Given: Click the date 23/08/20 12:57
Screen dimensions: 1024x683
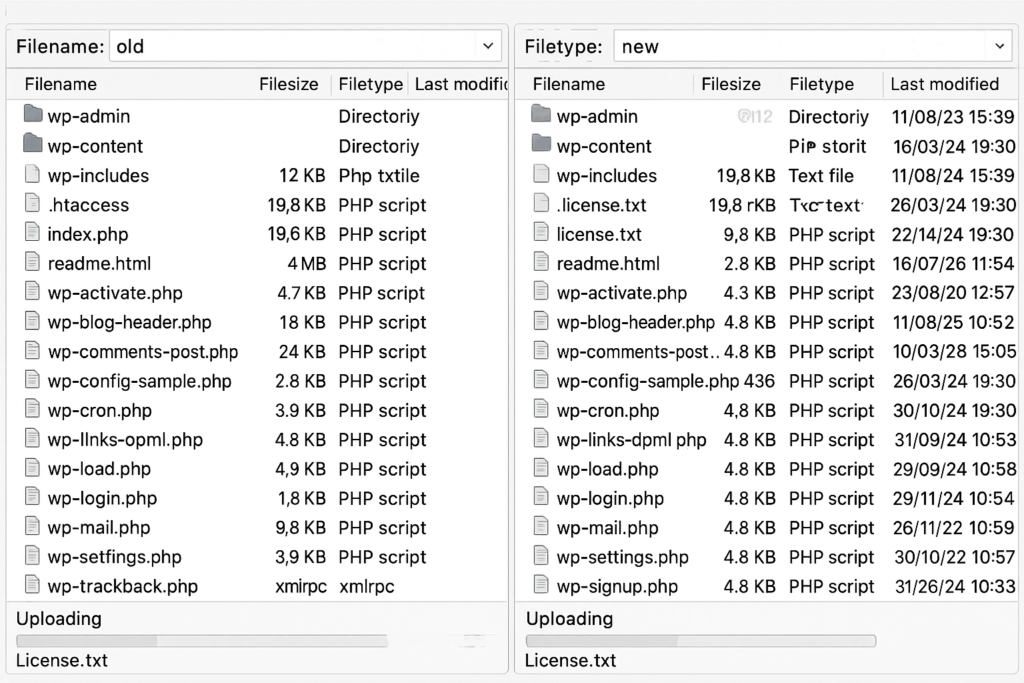Looking at the screenshot, I should pos(953,293).
